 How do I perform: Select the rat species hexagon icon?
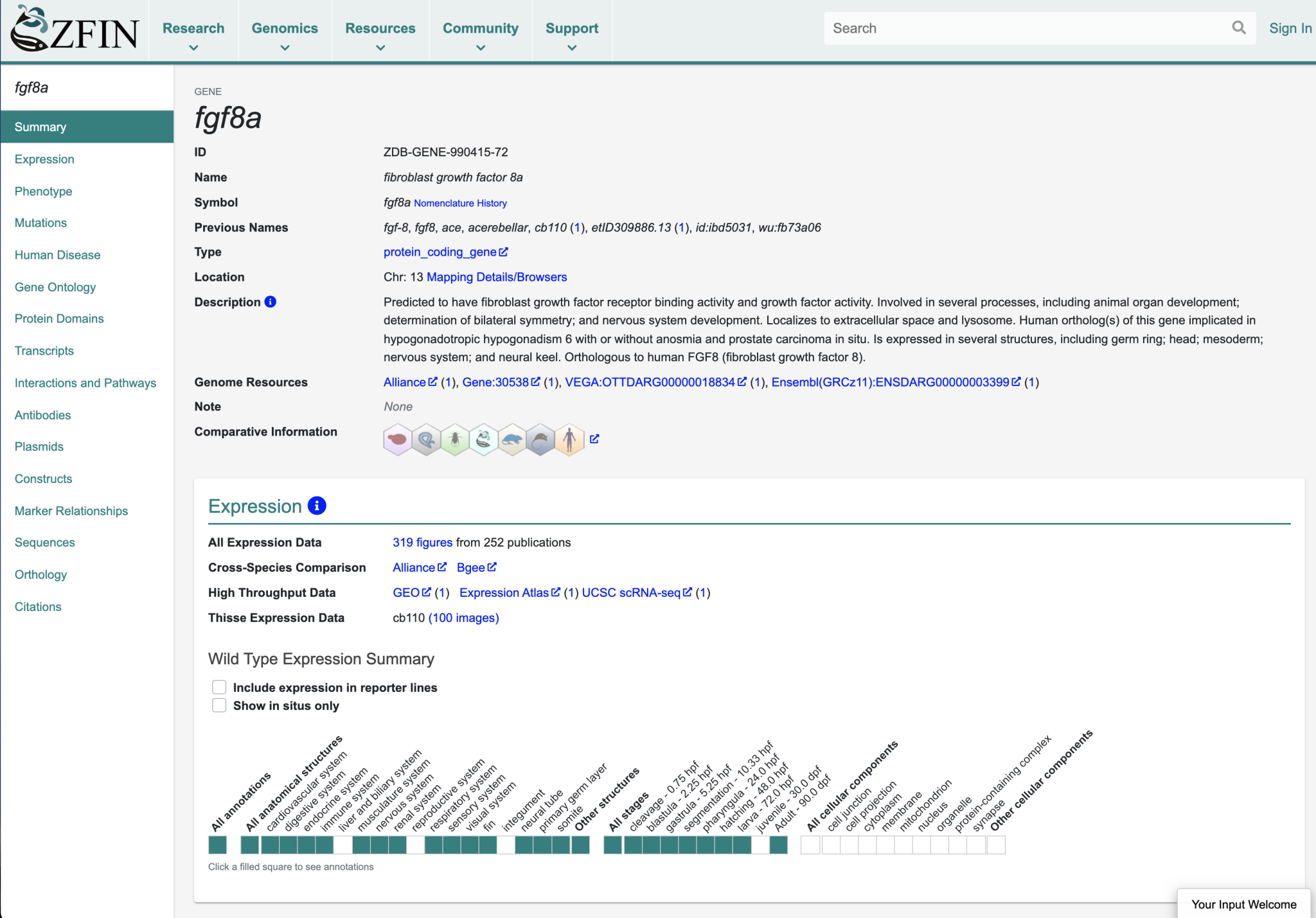click(512, 439)
